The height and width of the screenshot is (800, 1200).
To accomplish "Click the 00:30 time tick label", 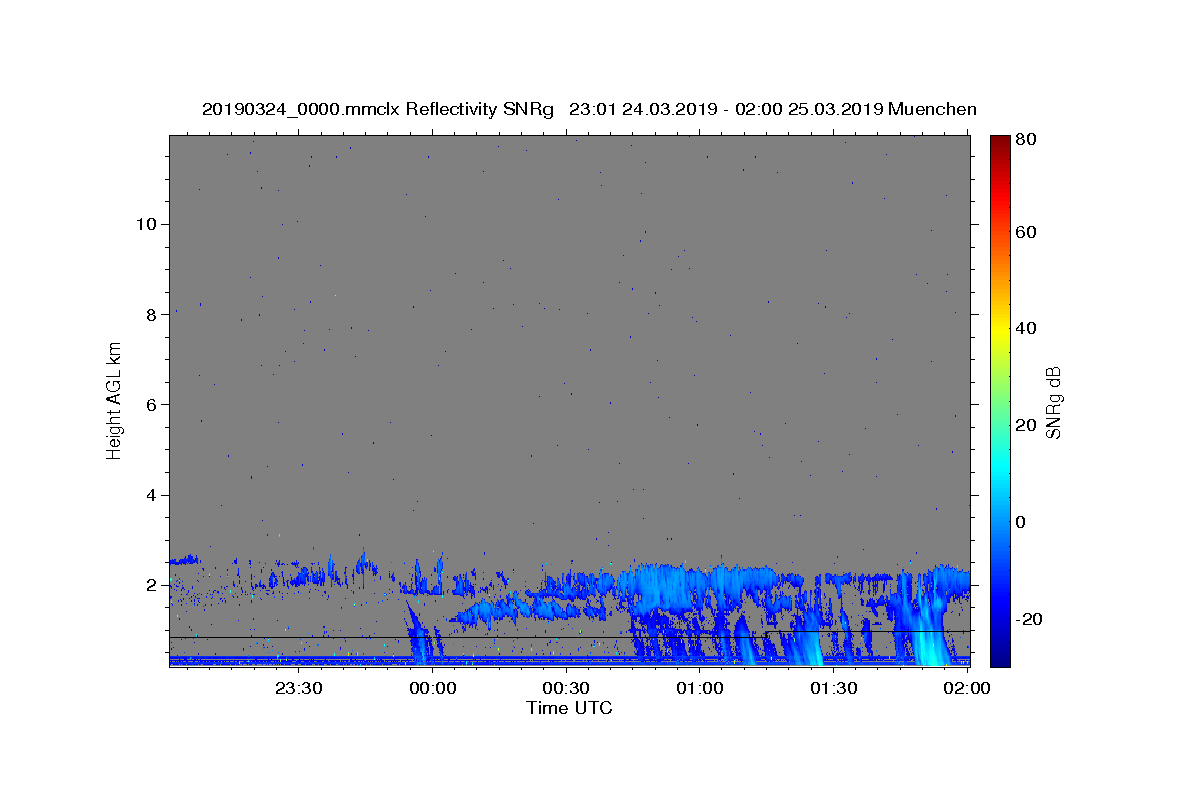I will tap(566, 688).
